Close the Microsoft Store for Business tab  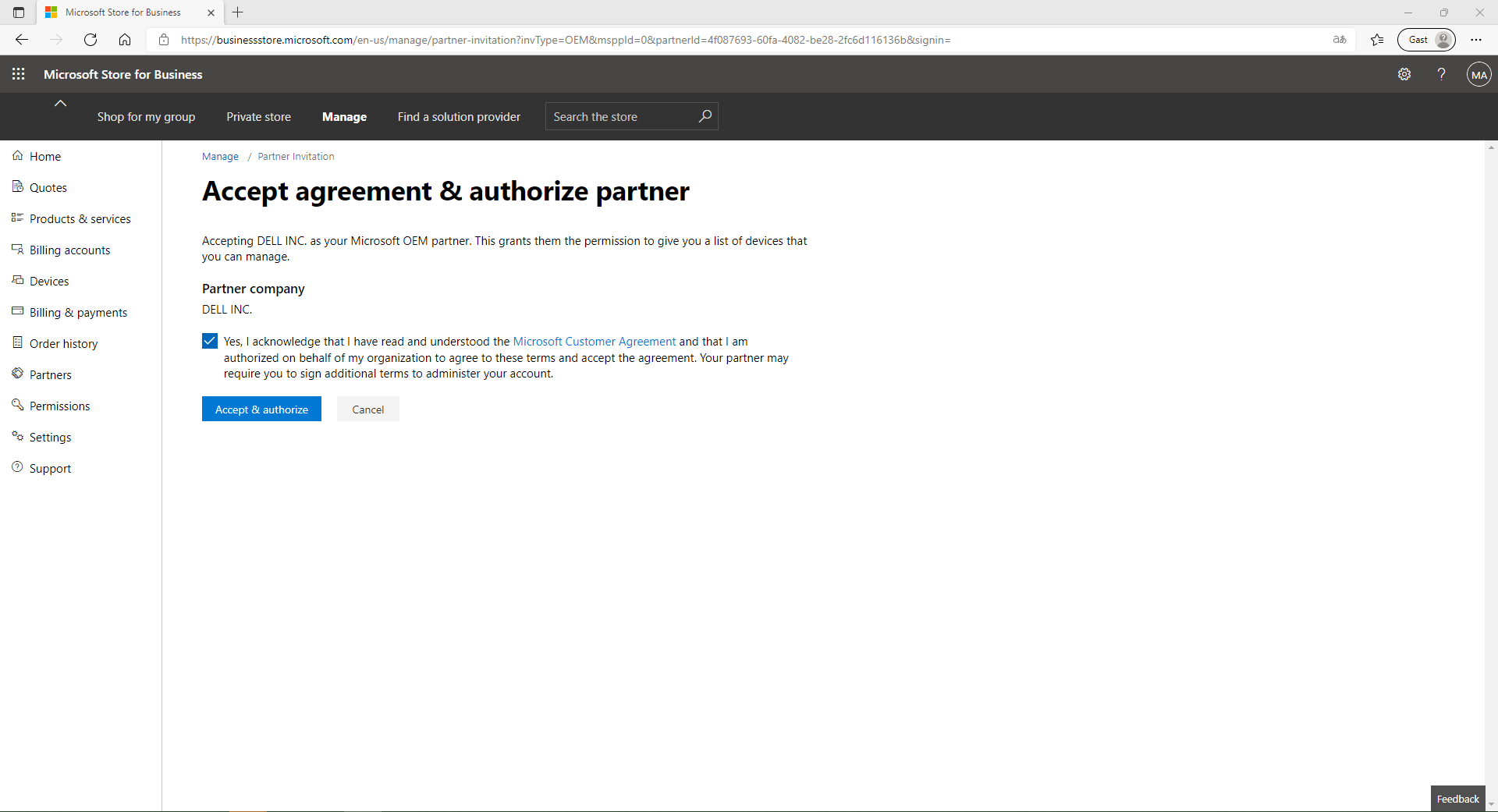pyautogui.click(x=211, y=12)
